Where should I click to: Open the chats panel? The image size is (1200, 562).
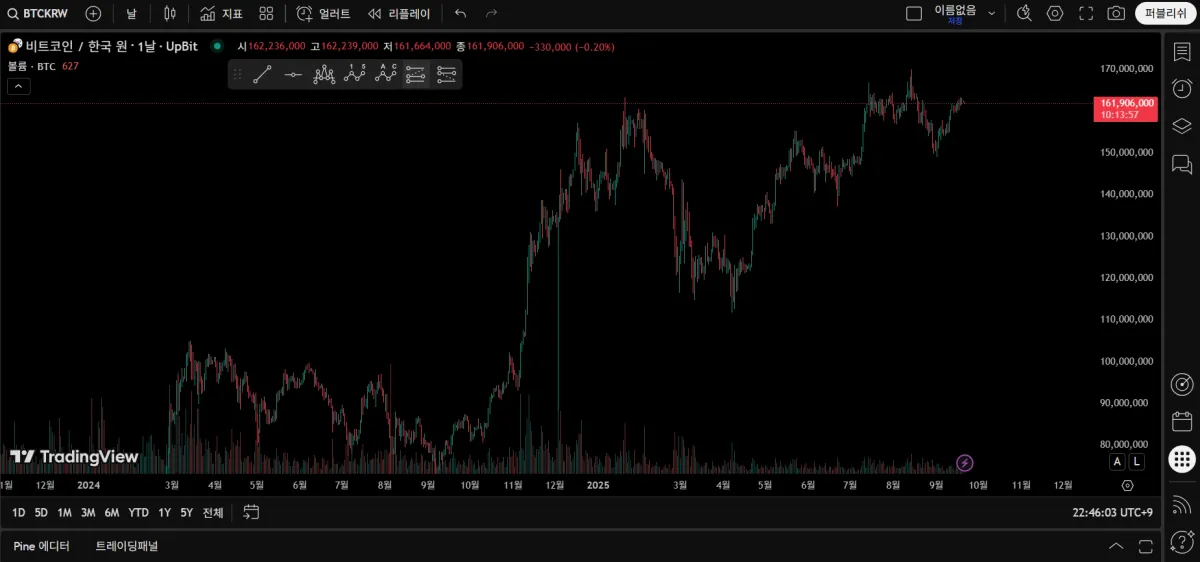[1182, 164]
